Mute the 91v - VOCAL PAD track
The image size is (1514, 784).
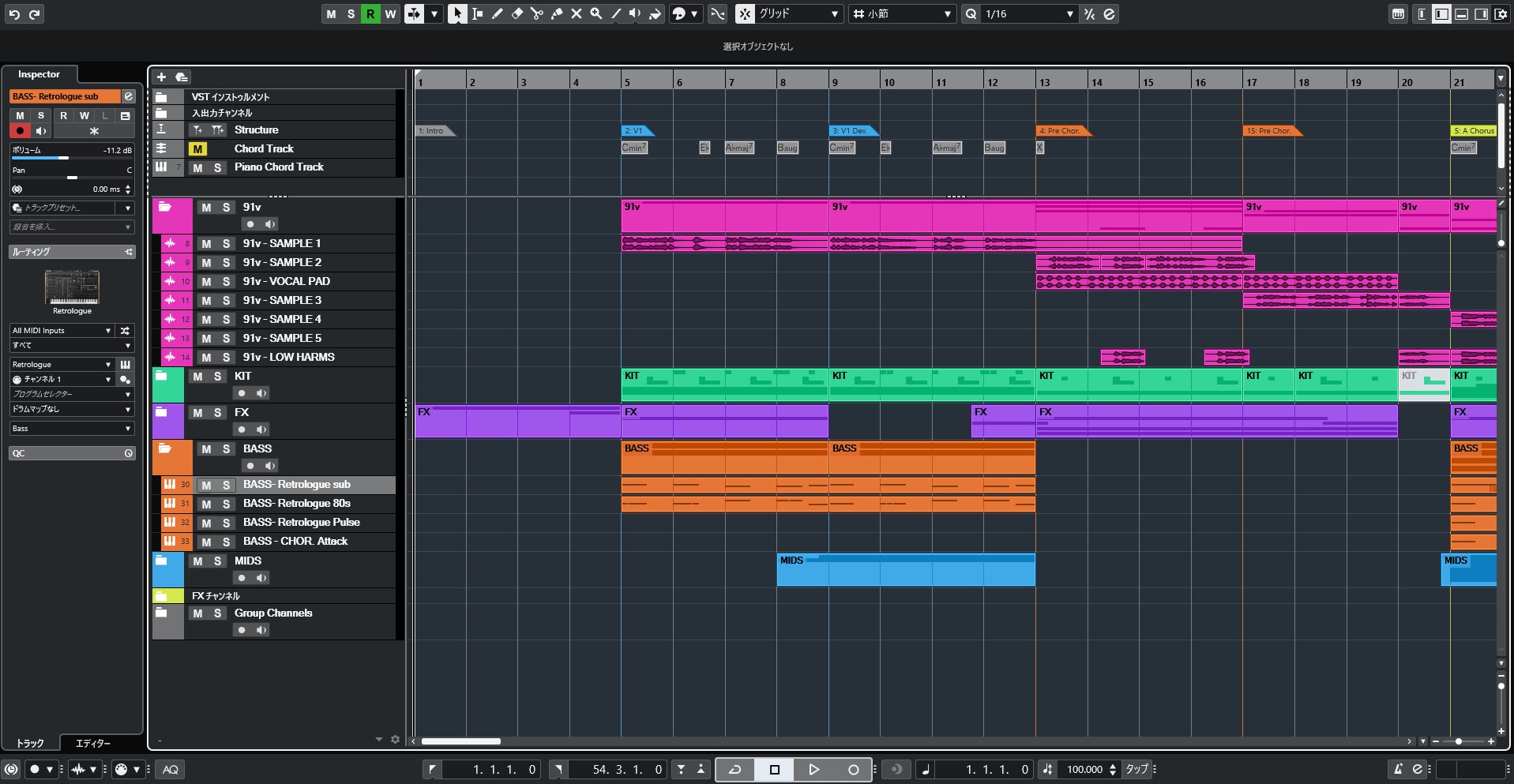click(x=206, y=282)
